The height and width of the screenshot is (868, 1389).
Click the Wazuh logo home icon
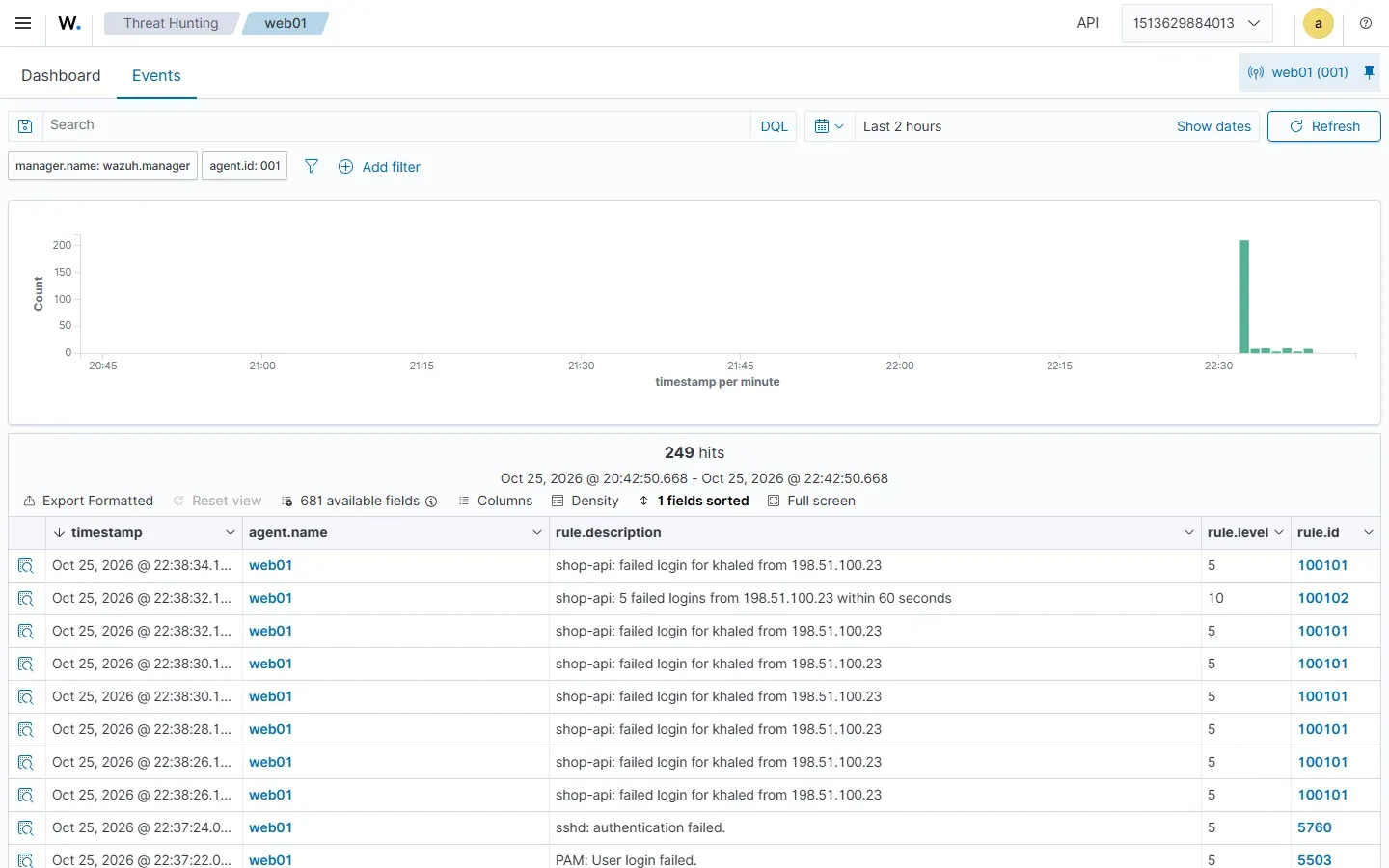[x=69, y=23]
